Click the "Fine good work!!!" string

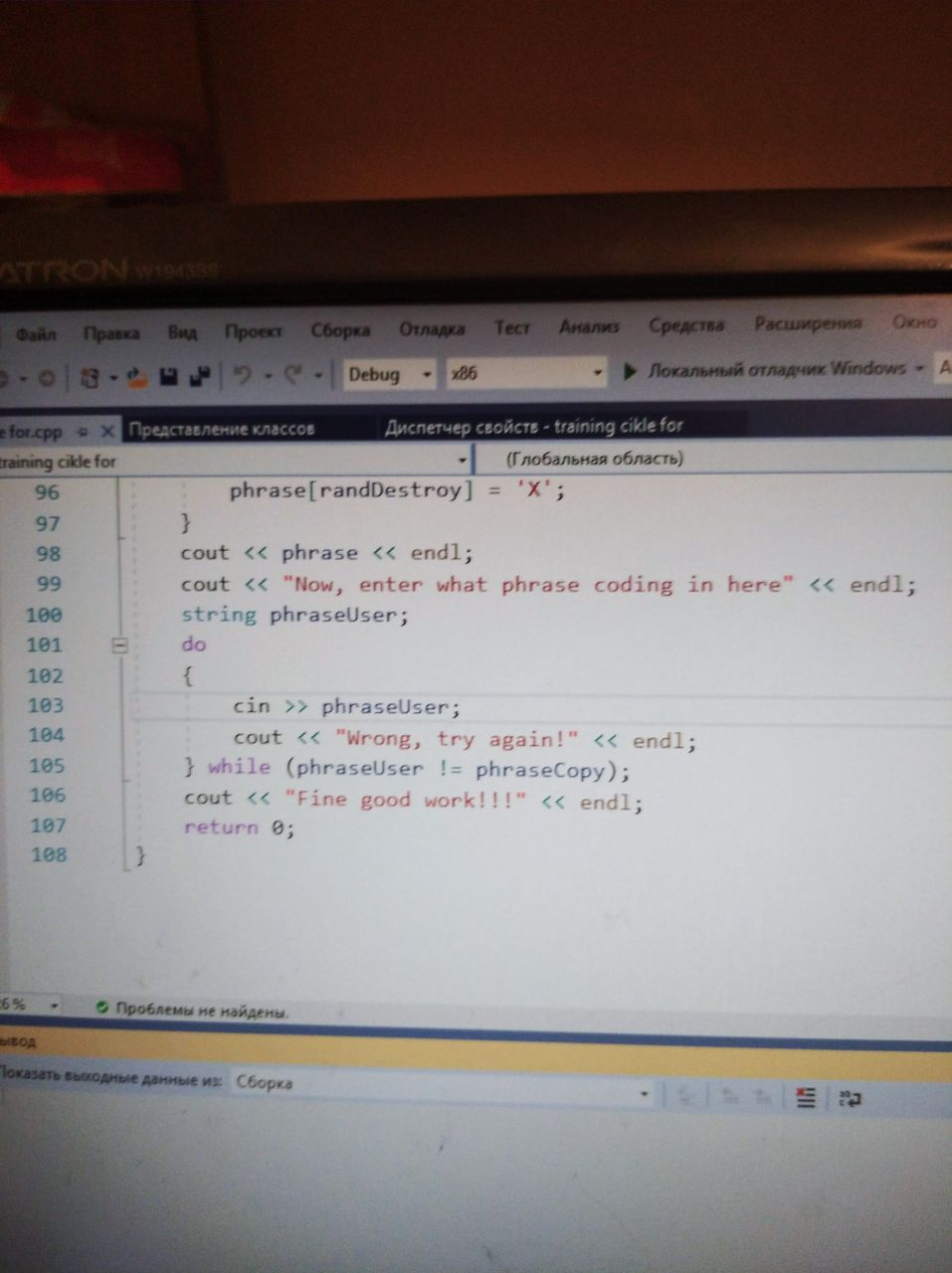(406, 800)
